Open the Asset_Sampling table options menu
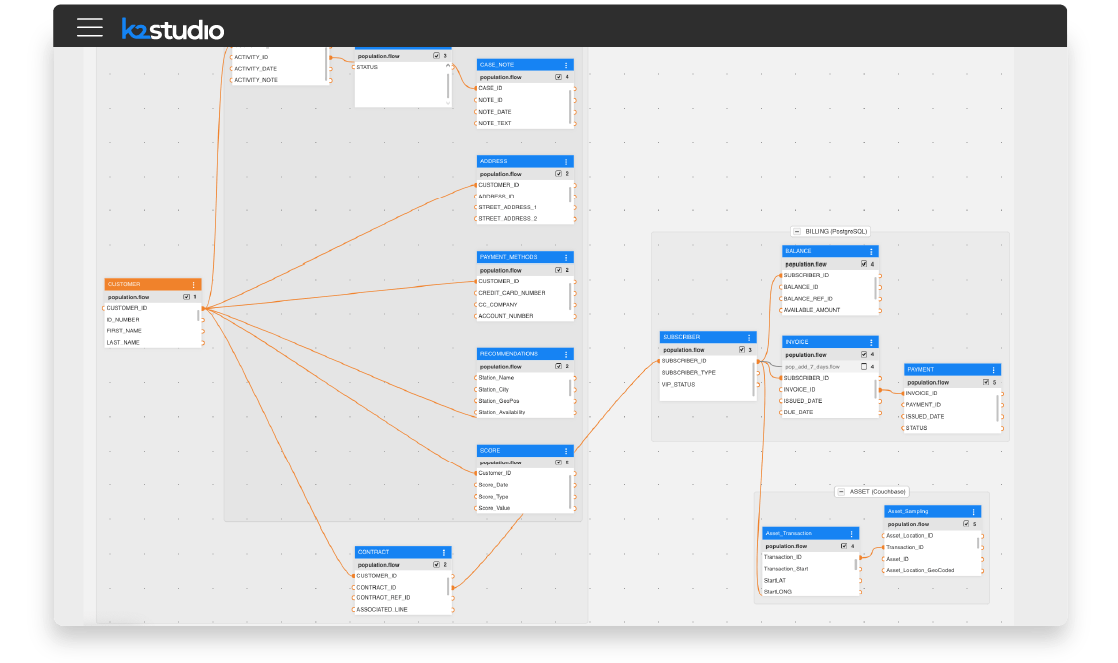 pos(973,512)
